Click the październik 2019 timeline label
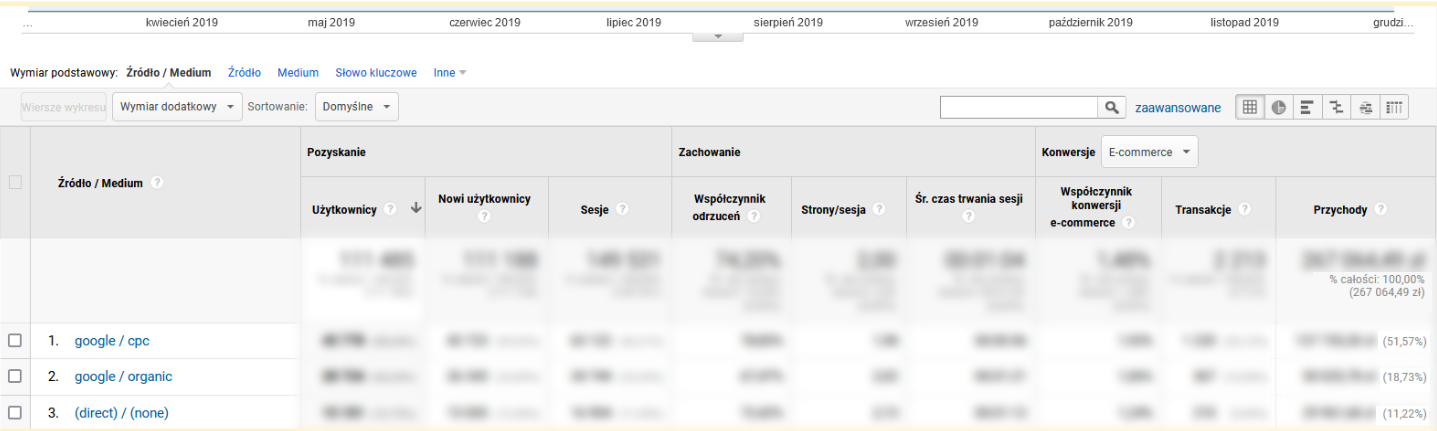This screenshot has width=1437, height=431. click(x=1090, y=22)
